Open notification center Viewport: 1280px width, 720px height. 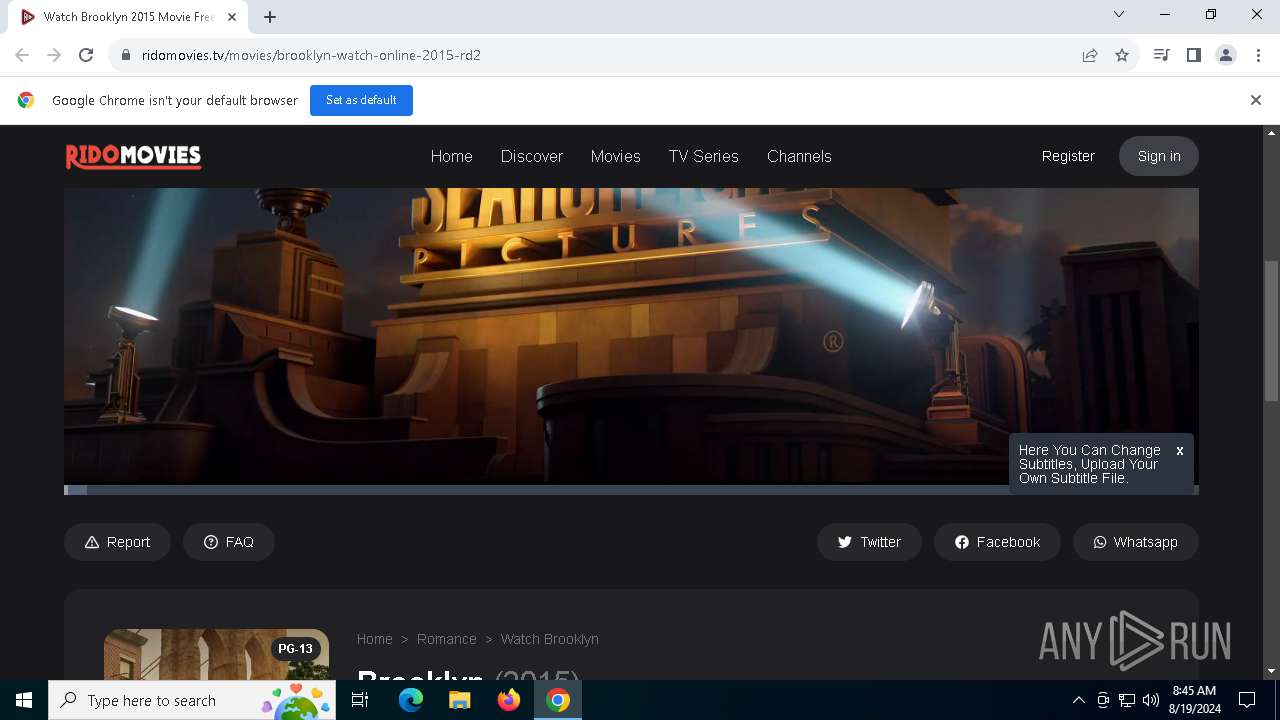pyautogui.click(x=1247, y=700)
